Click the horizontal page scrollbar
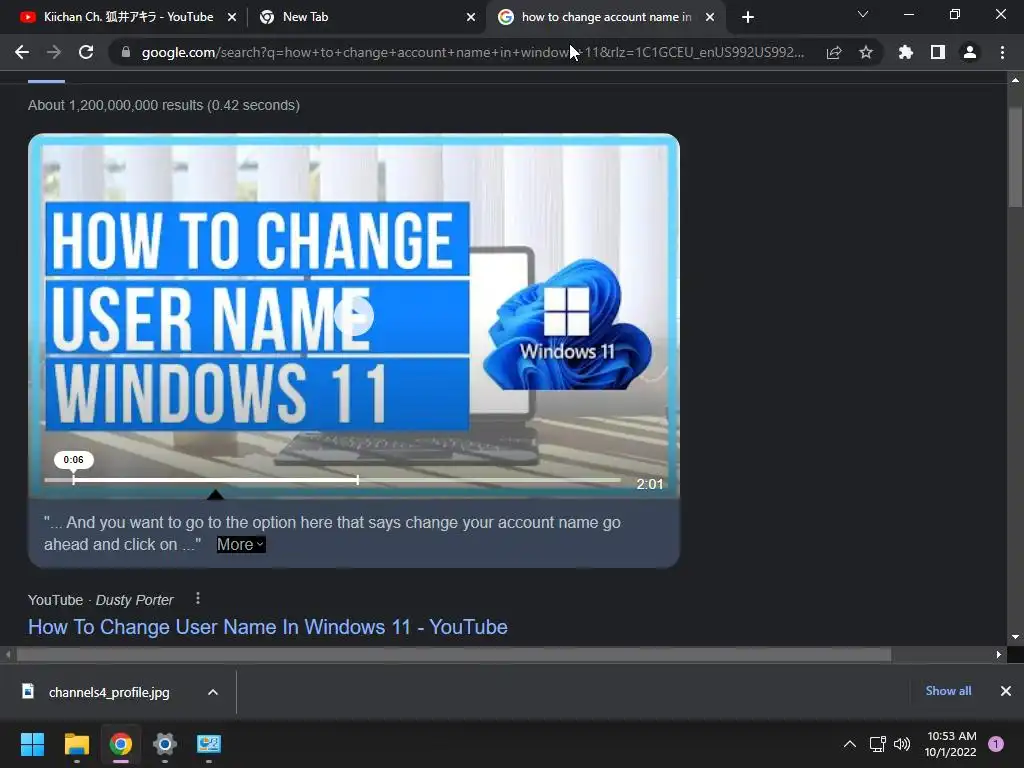Image resolution: width=1024 pixels, height=768 pixels. (454, 654)
